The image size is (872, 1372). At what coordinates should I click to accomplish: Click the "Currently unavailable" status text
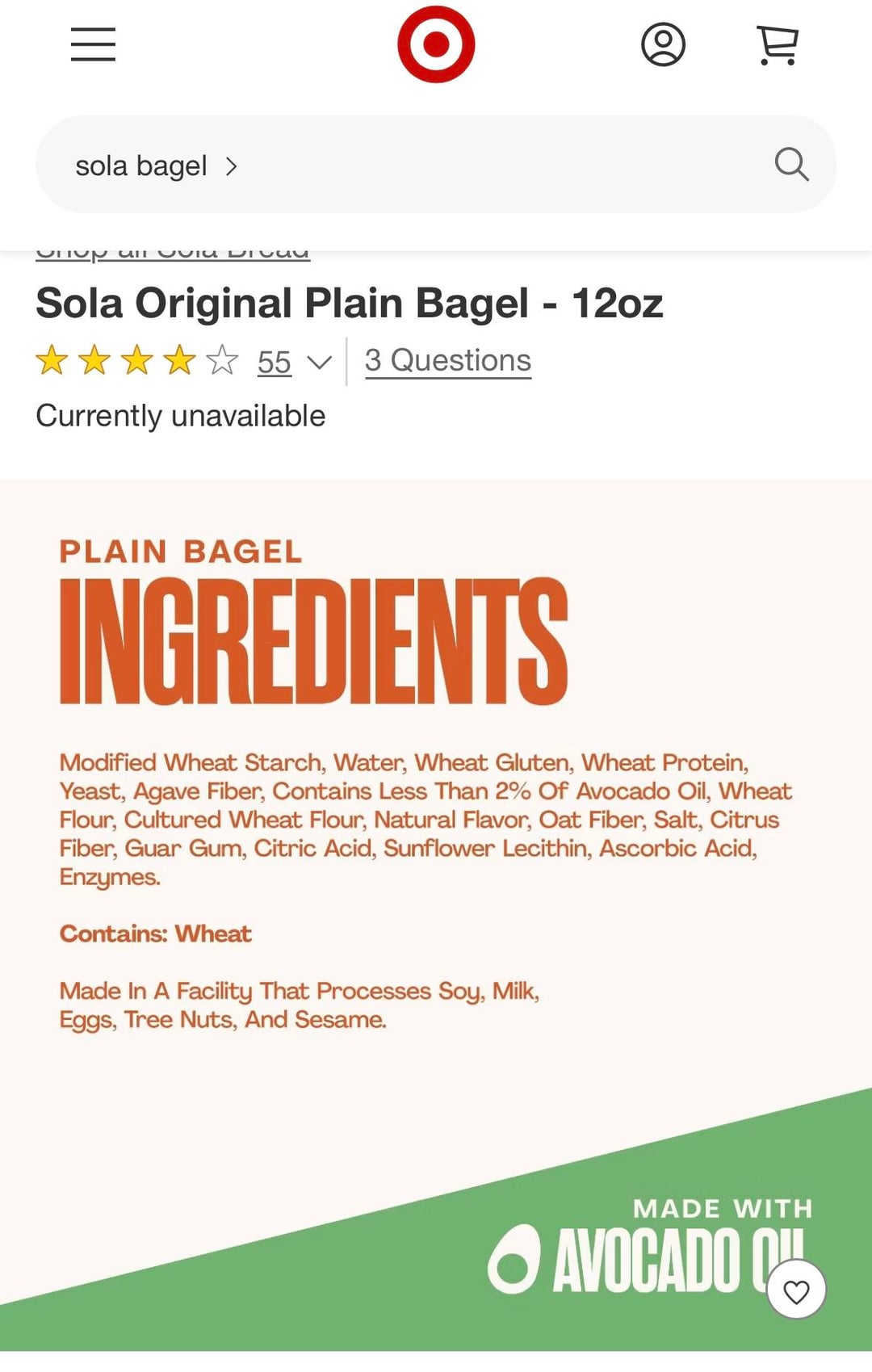[181, 416]
